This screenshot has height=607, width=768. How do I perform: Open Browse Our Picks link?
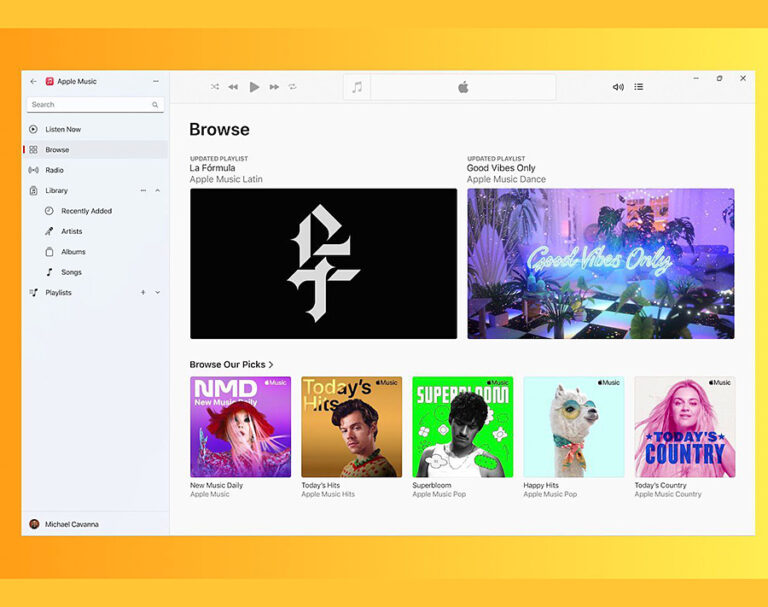(231, 364)
